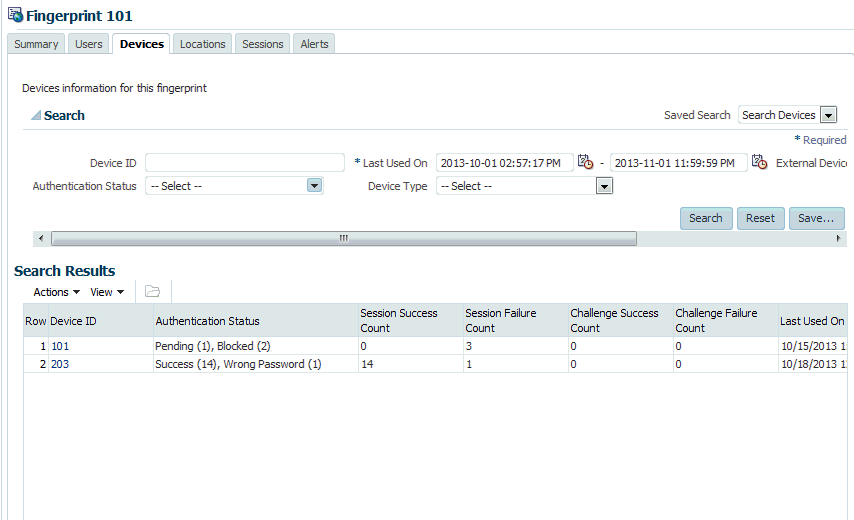The height and width of the screenshot is (520, 854).
Task: Switch to the Alerts tab
Action: (x=314, y=44)
